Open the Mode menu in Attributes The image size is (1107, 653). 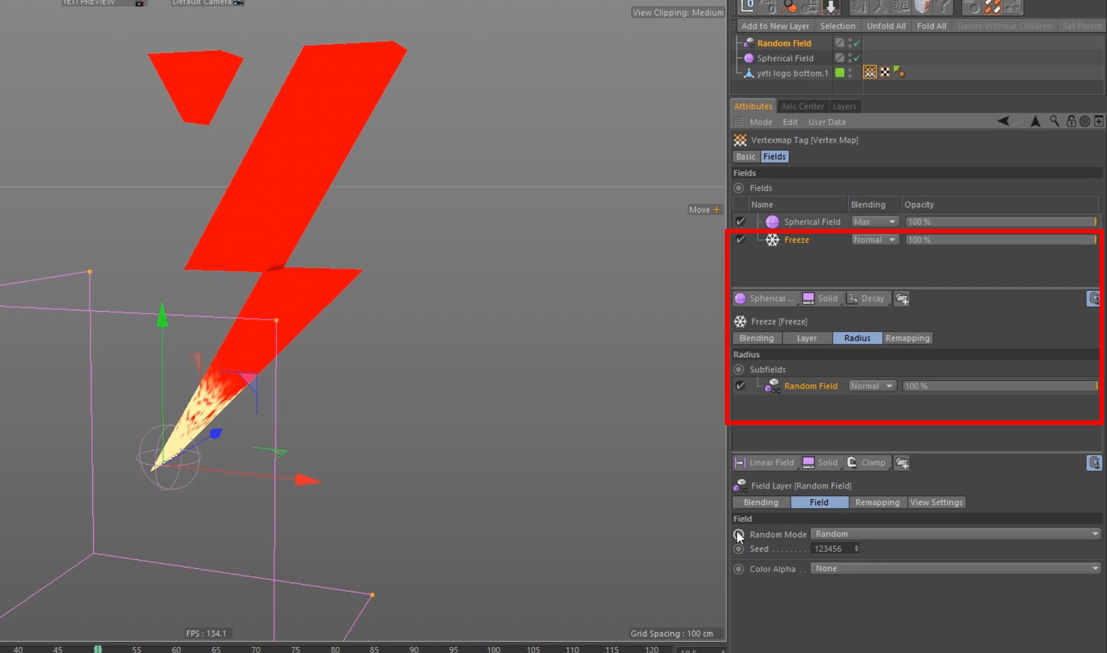pos(760,122)
